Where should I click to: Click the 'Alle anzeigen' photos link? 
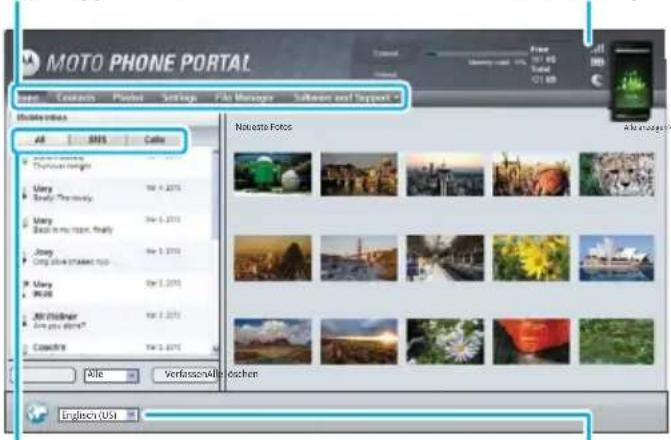645,128
